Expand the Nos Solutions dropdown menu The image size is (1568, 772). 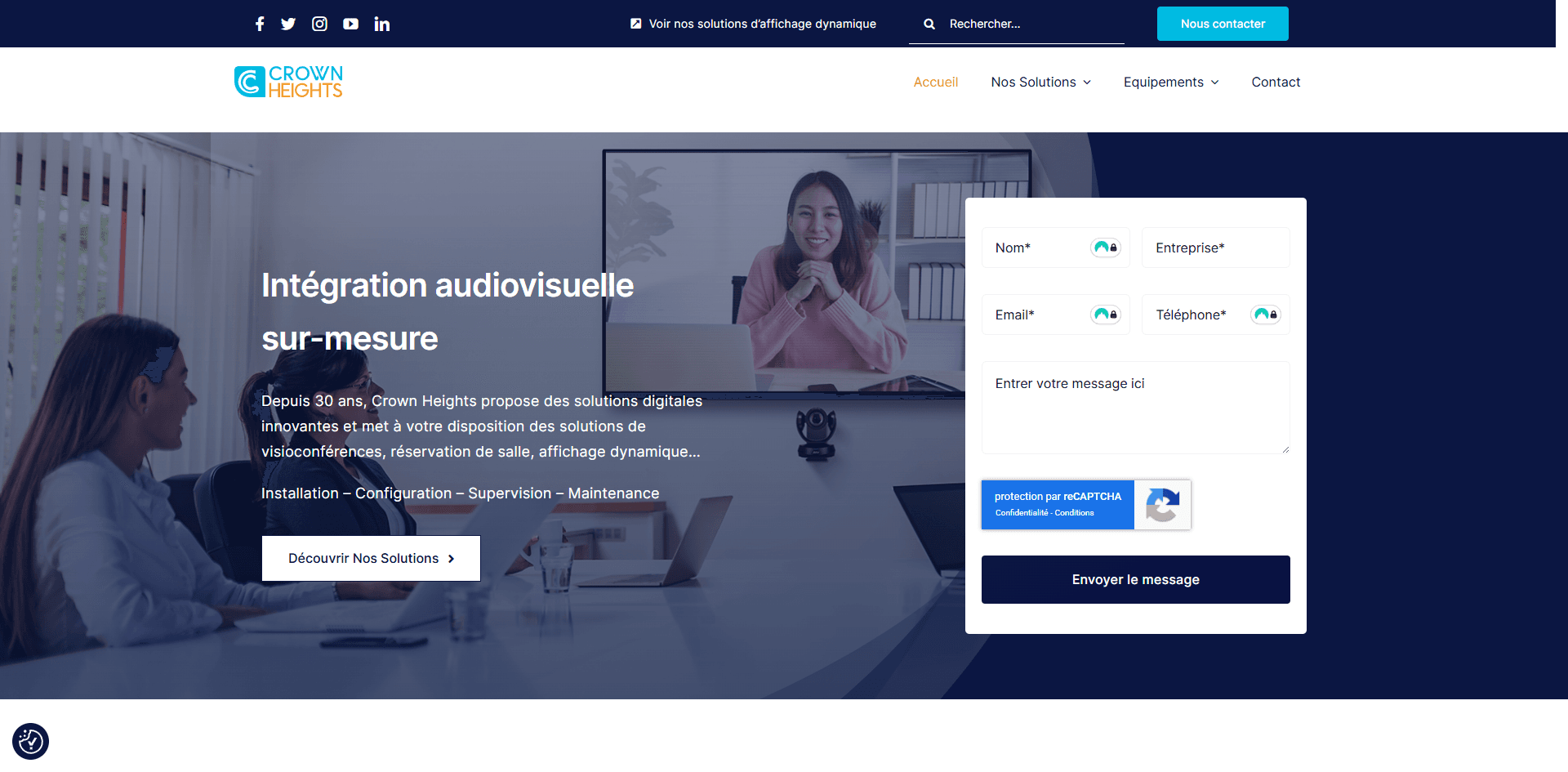[x=1040, y=83]
